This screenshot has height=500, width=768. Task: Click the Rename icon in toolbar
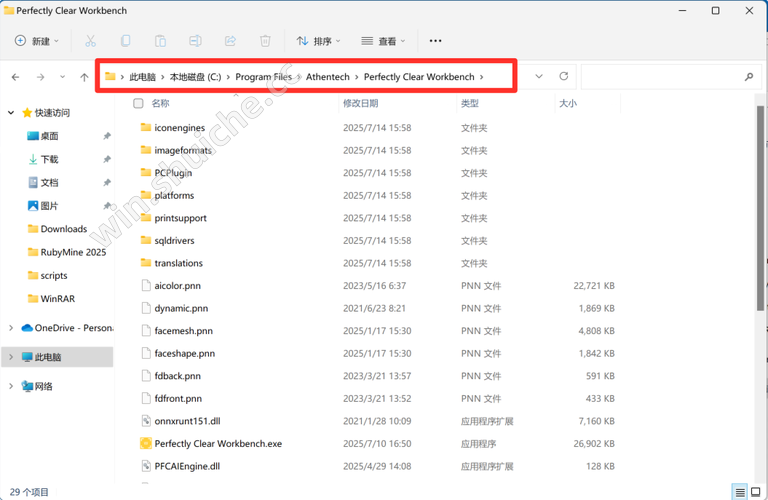coord(195,41)
